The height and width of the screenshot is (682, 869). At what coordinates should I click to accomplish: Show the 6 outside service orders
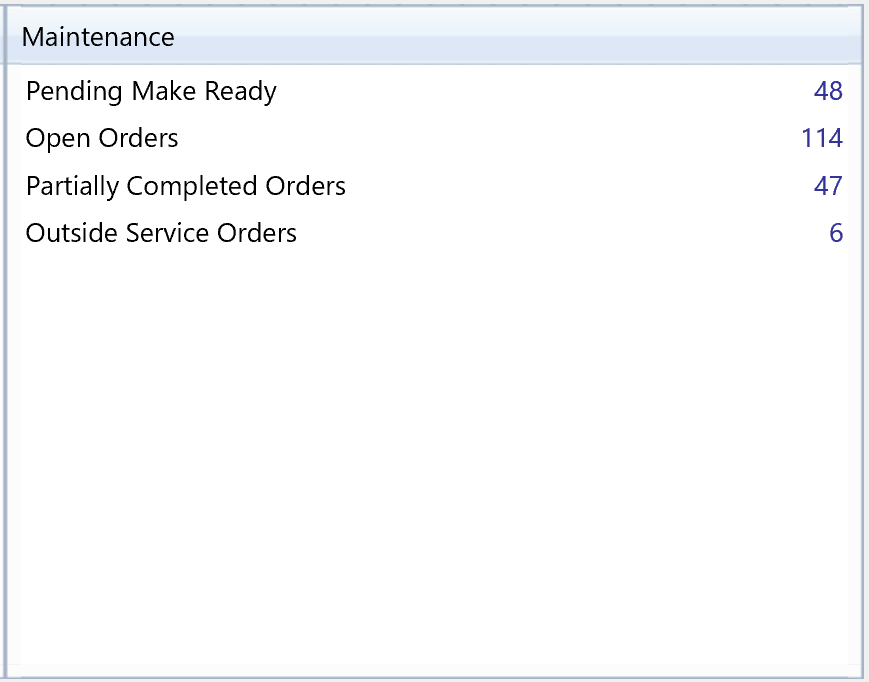835,233
